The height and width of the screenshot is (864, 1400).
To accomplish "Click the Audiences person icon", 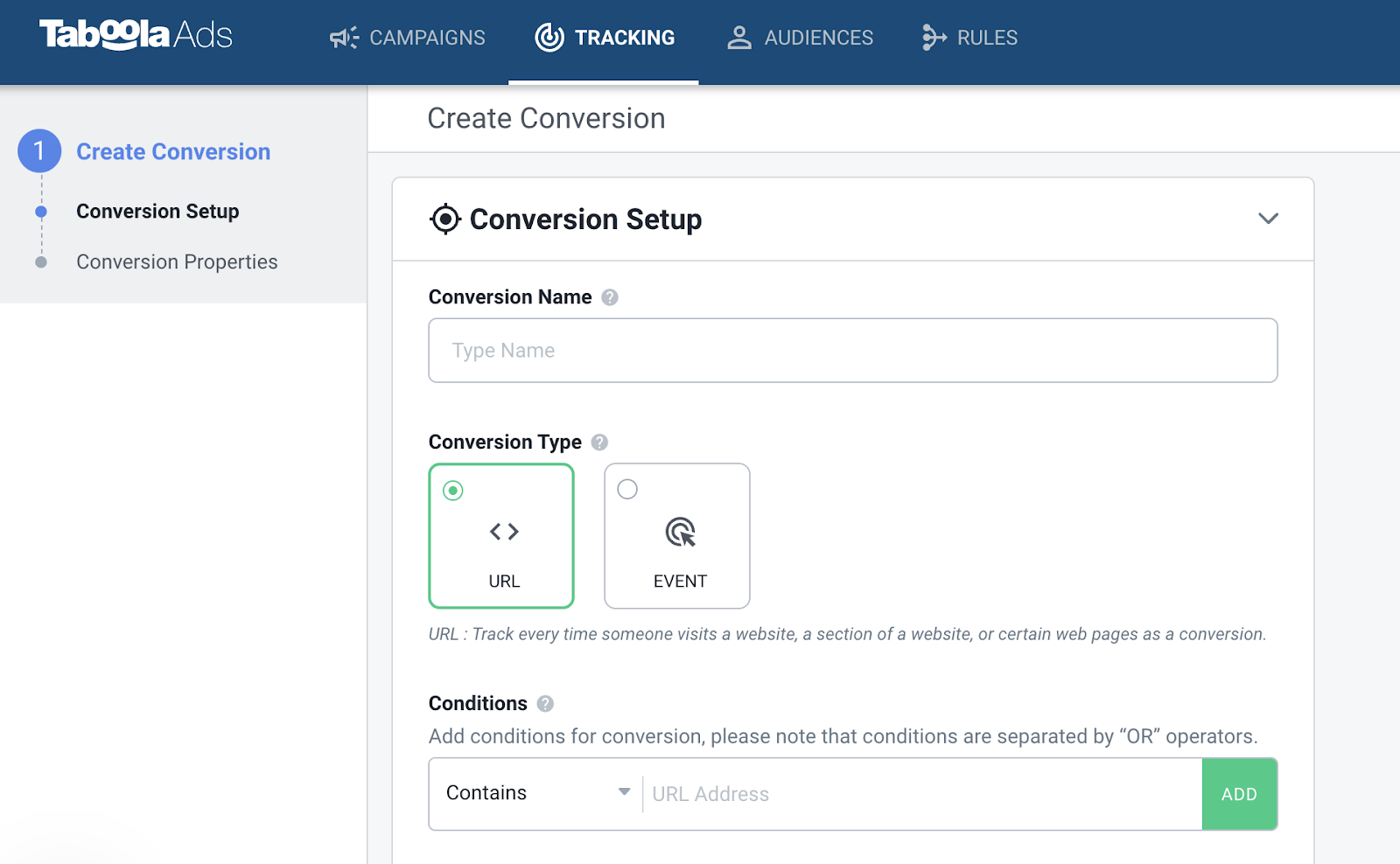I will tap(739, 38).
